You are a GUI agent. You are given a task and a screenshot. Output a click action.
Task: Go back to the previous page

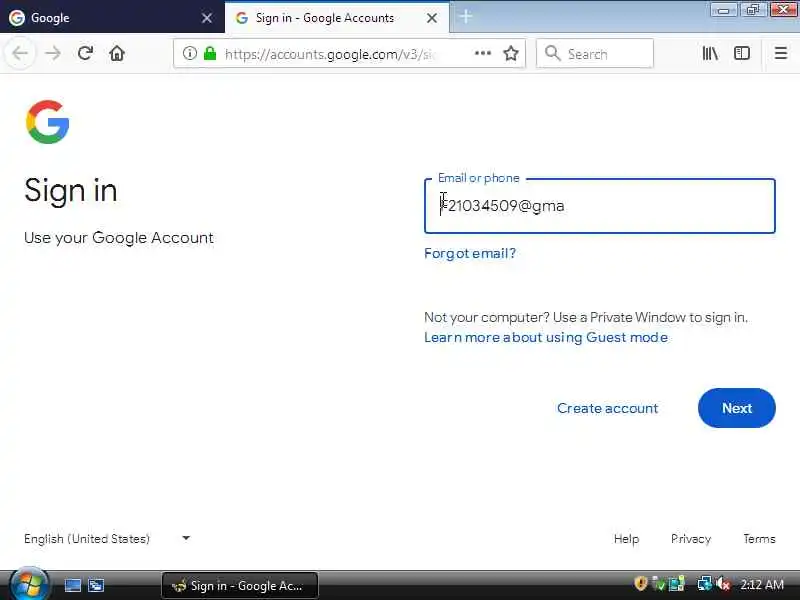pyautogui.click(x=20, y=53)
